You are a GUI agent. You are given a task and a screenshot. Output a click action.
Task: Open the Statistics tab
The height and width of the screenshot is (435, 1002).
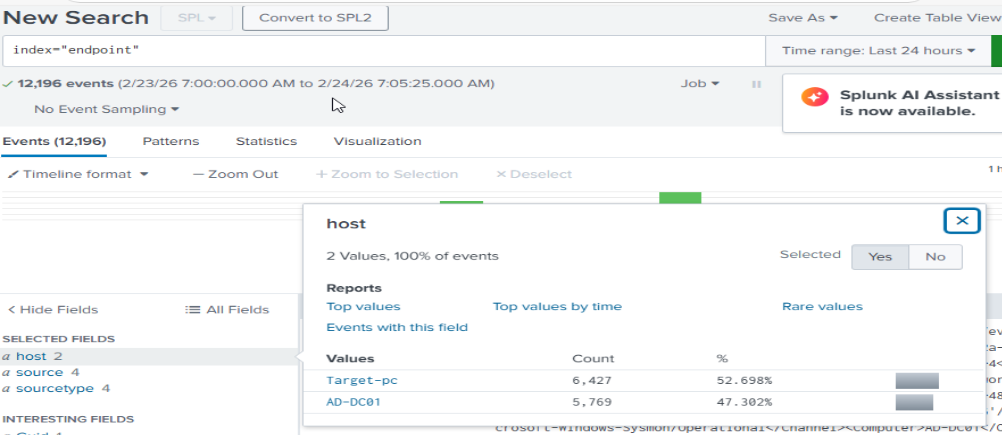coord(266,141)
